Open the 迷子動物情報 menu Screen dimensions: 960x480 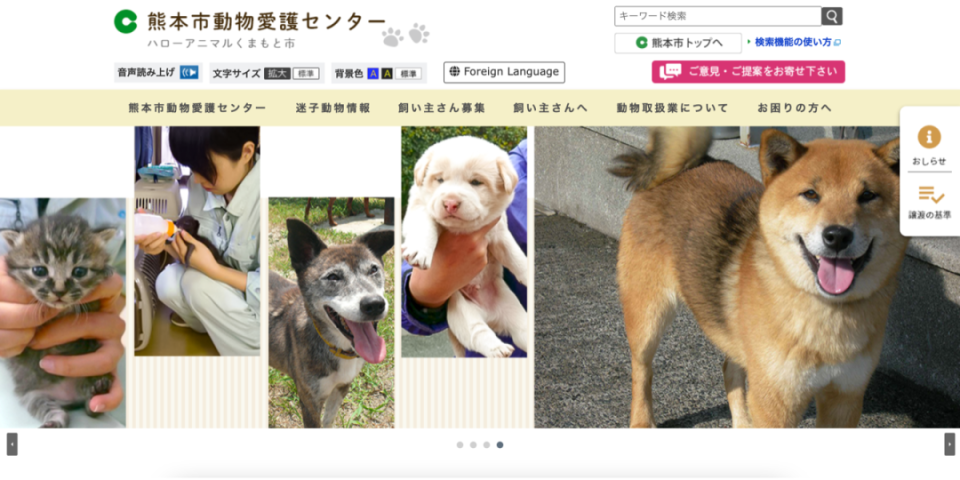click(x=333, y=108)
